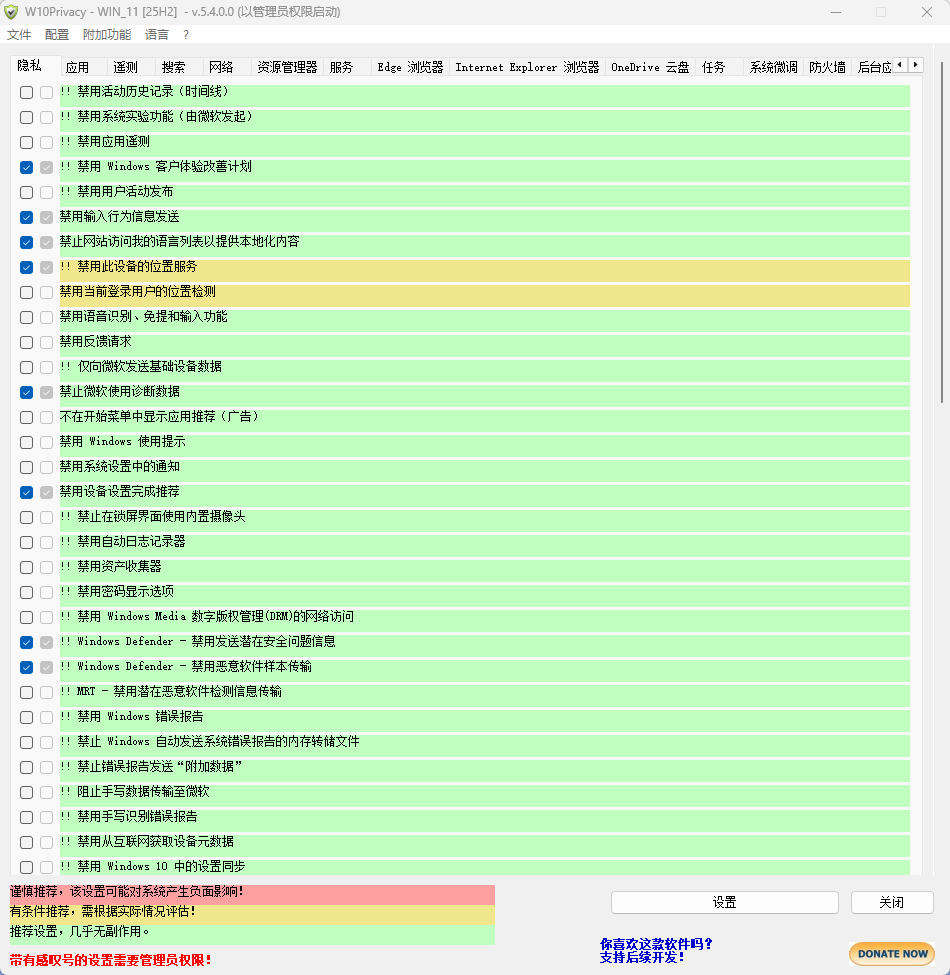Check 仅向微软发送基础设备数据
Viewport: 950px width, 975px height.
(26, 367)
